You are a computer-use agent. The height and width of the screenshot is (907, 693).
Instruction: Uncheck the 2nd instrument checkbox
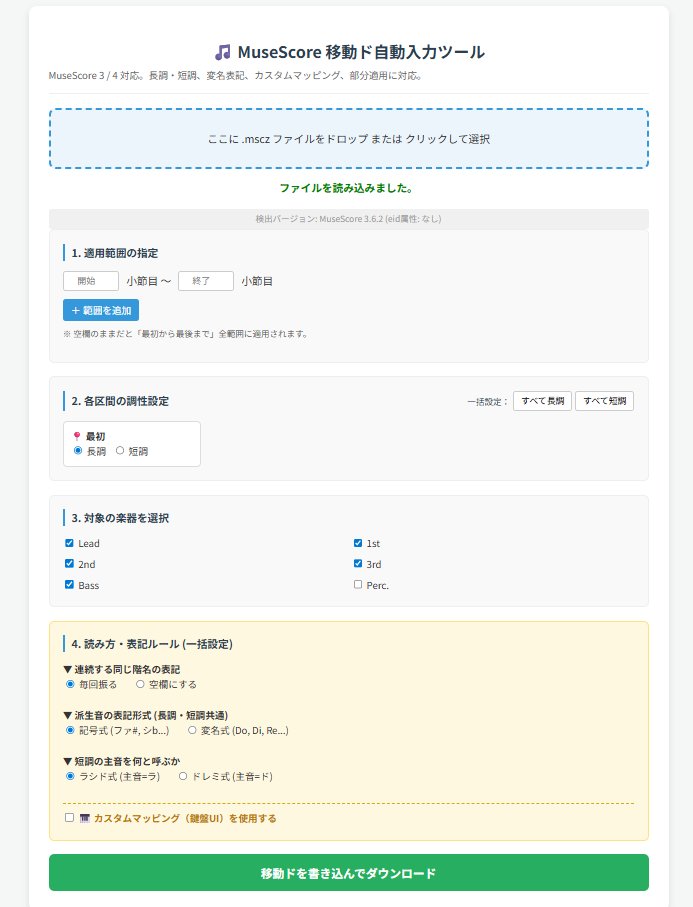[x=69, y=563]
